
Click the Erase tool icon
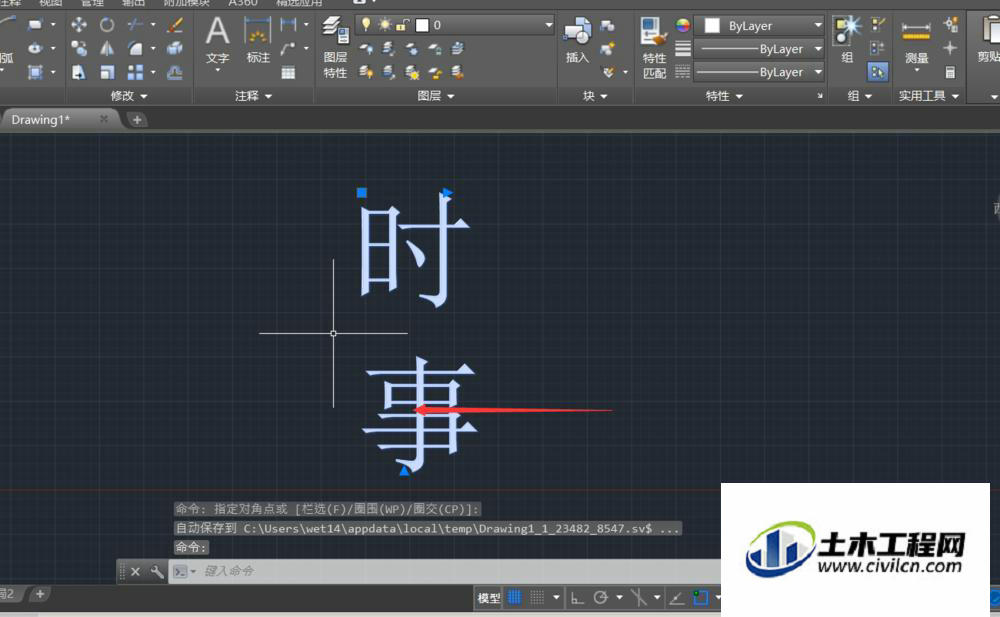pyautogui.click(x=175, y=25)
